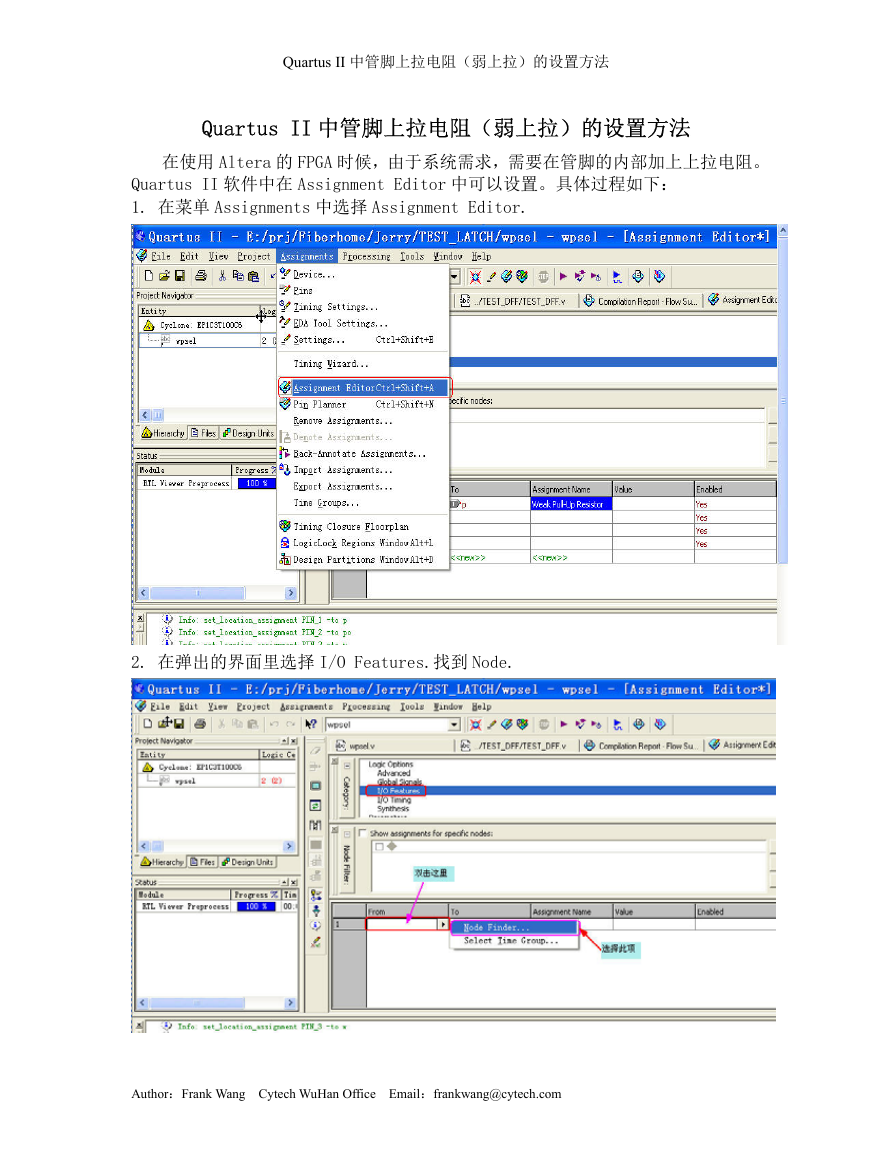Click the email frankwang@cytech.com in the footer
Screen dimensions: 893x1155
click(x=497, y=1094)
